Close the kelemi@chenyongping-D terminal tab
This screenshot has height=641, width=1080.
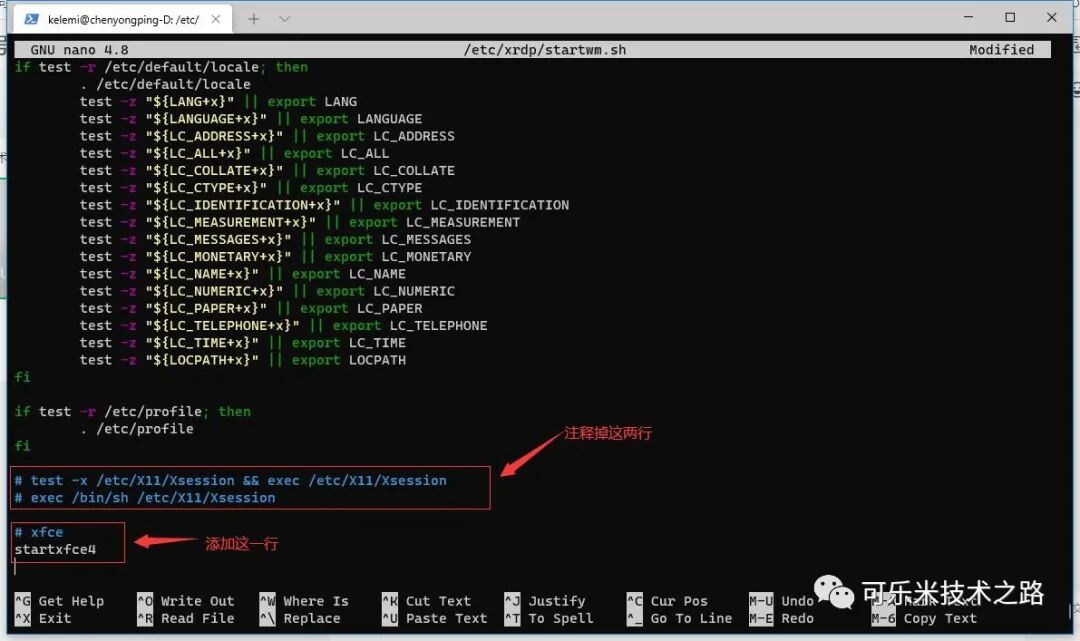(x=216, y=19)
